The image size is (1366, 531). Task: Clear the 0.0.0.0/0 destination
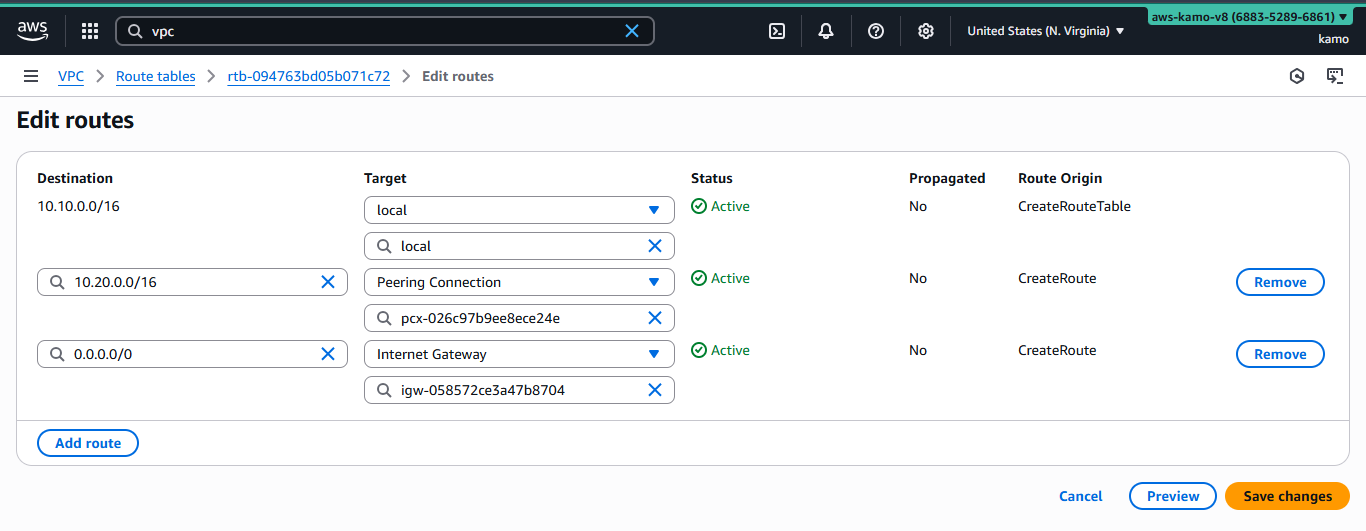pos(328,354)
